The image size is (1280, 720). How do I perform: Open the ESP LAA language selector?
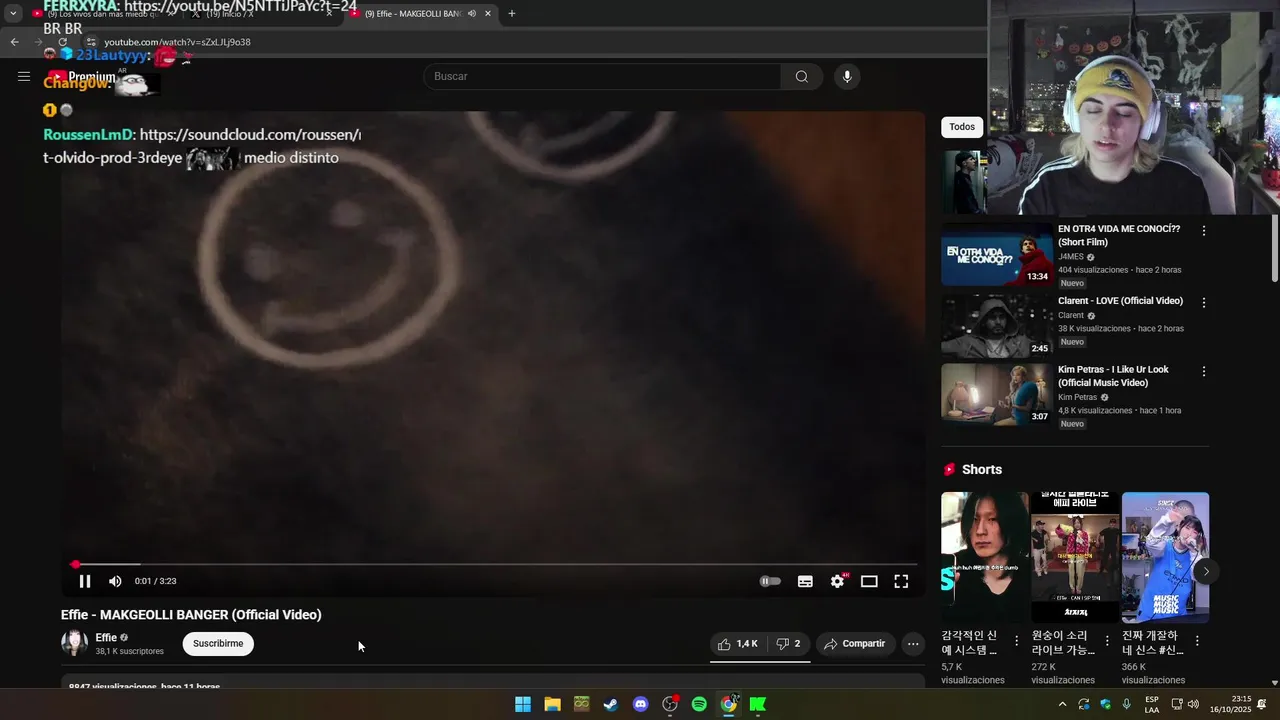coord(1152,704)
